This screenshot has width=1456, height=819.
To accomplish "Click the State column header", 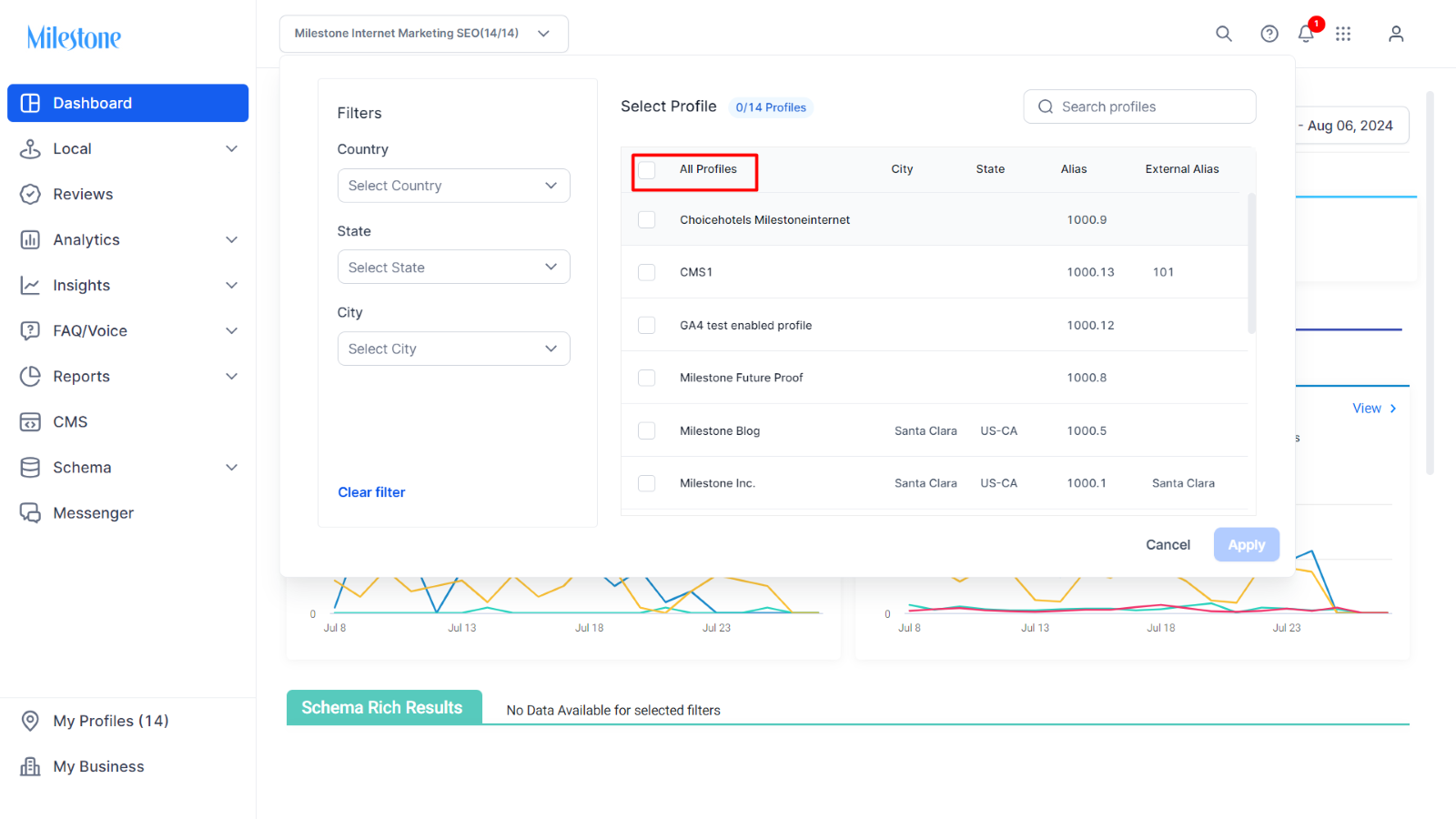I will pos(990,169).
